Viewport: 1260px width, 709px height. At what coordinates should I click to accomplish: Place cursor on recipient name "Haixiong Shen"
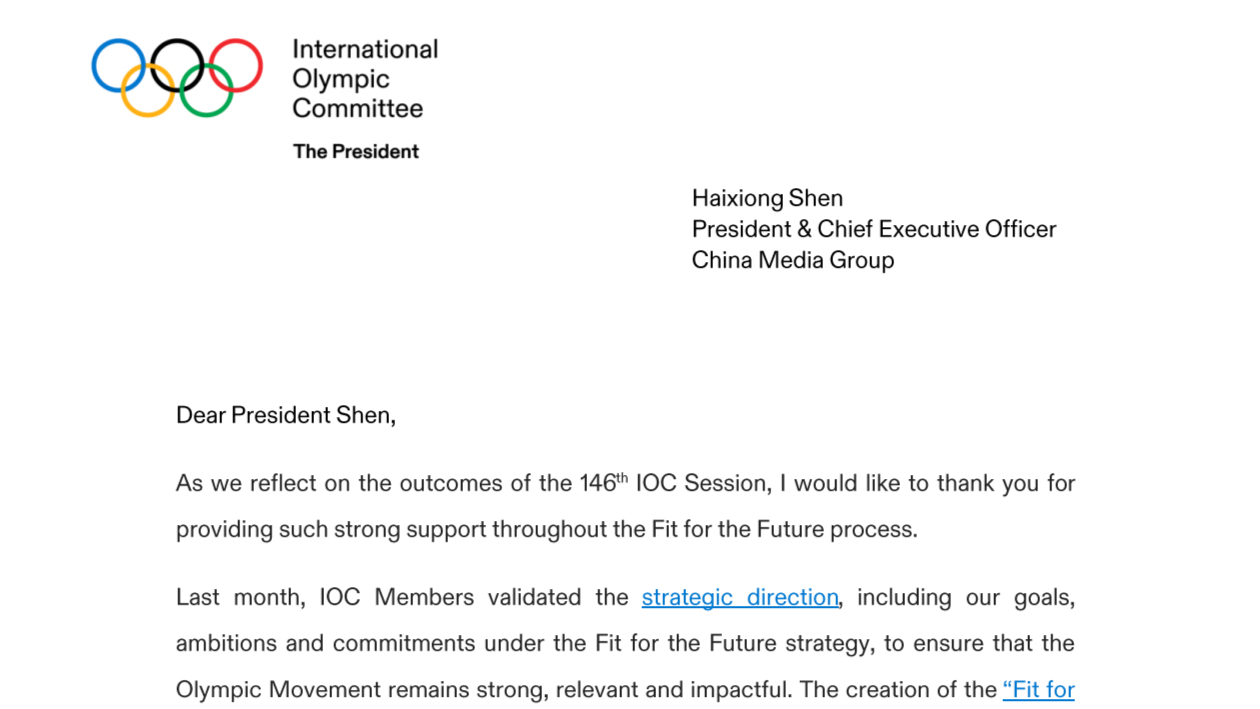[x=767, y=198]
